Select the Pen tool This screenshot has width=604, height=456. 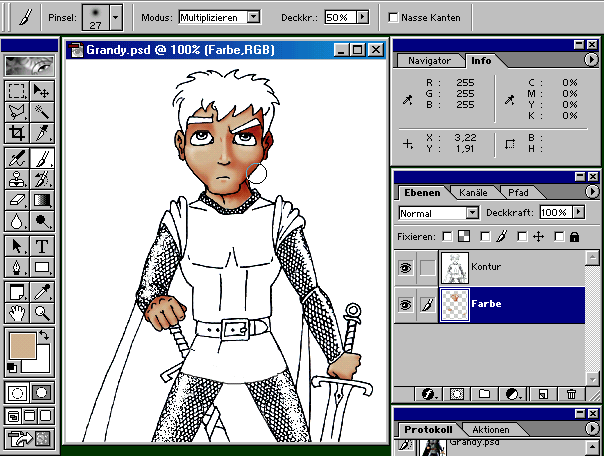pos(17,267)
